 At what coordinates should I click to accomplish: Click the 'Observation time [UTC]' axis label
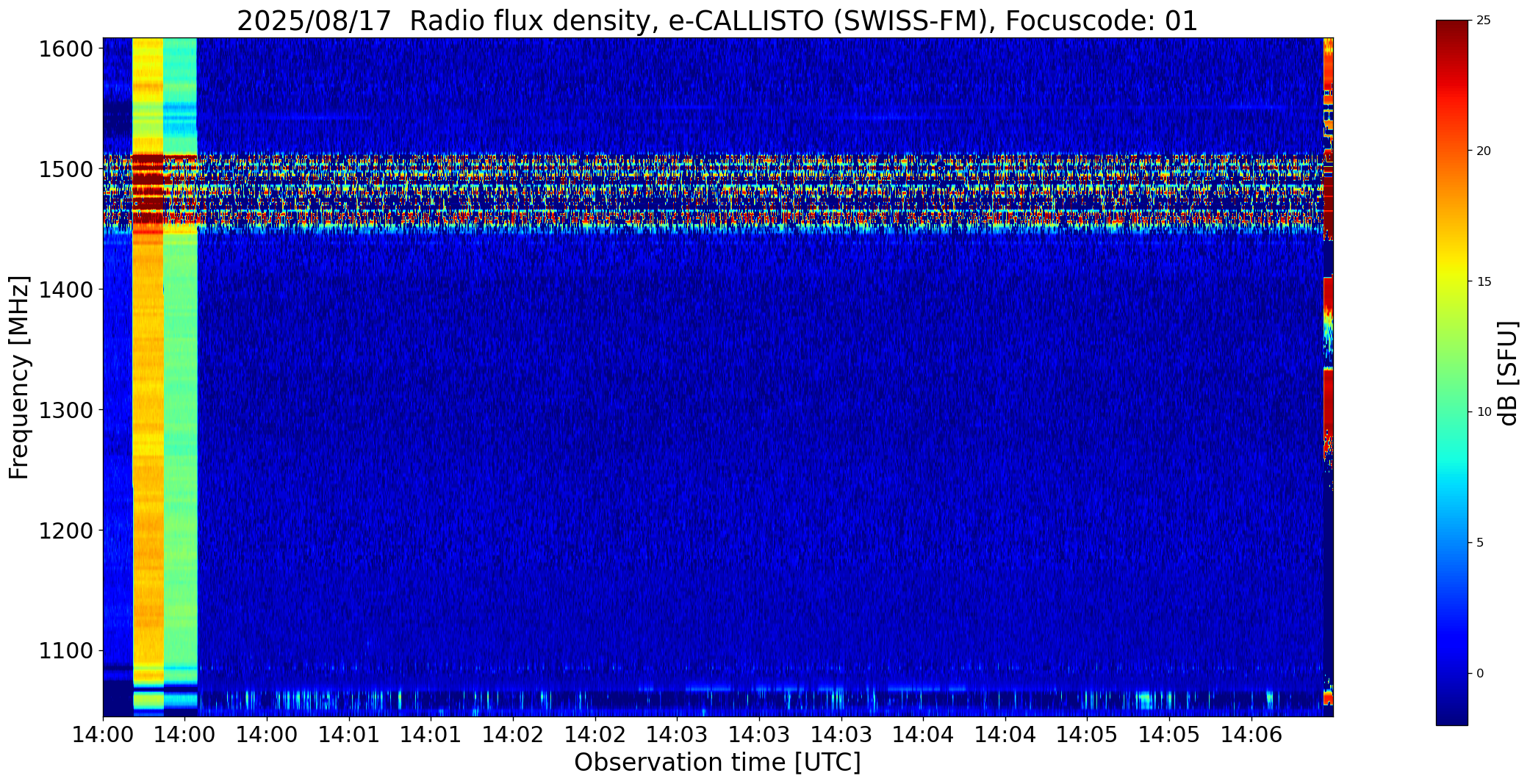tap(717, 763)
